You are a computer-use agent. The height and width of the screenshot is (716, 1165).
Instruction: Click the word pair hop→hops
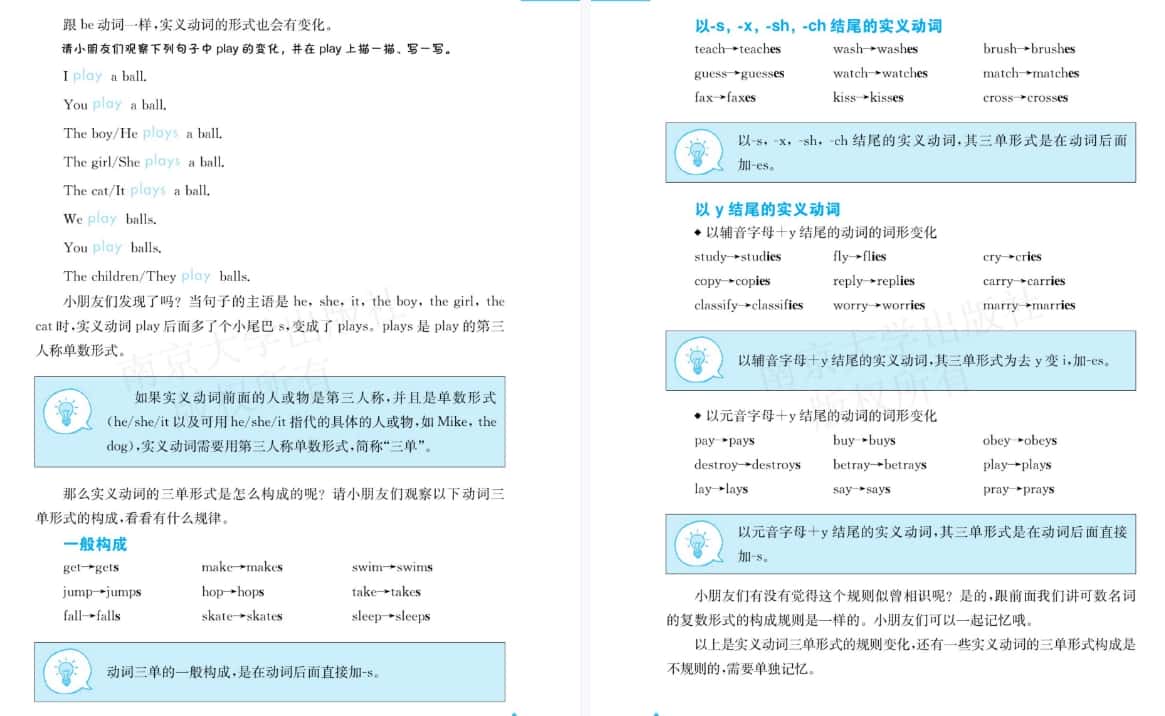pos(233,592)
